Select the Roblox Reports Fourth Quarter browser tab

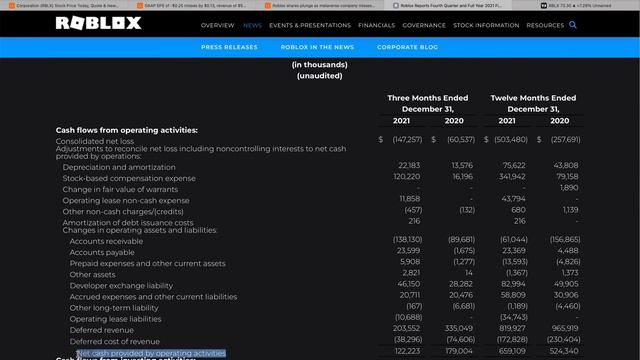click(448, 5)
